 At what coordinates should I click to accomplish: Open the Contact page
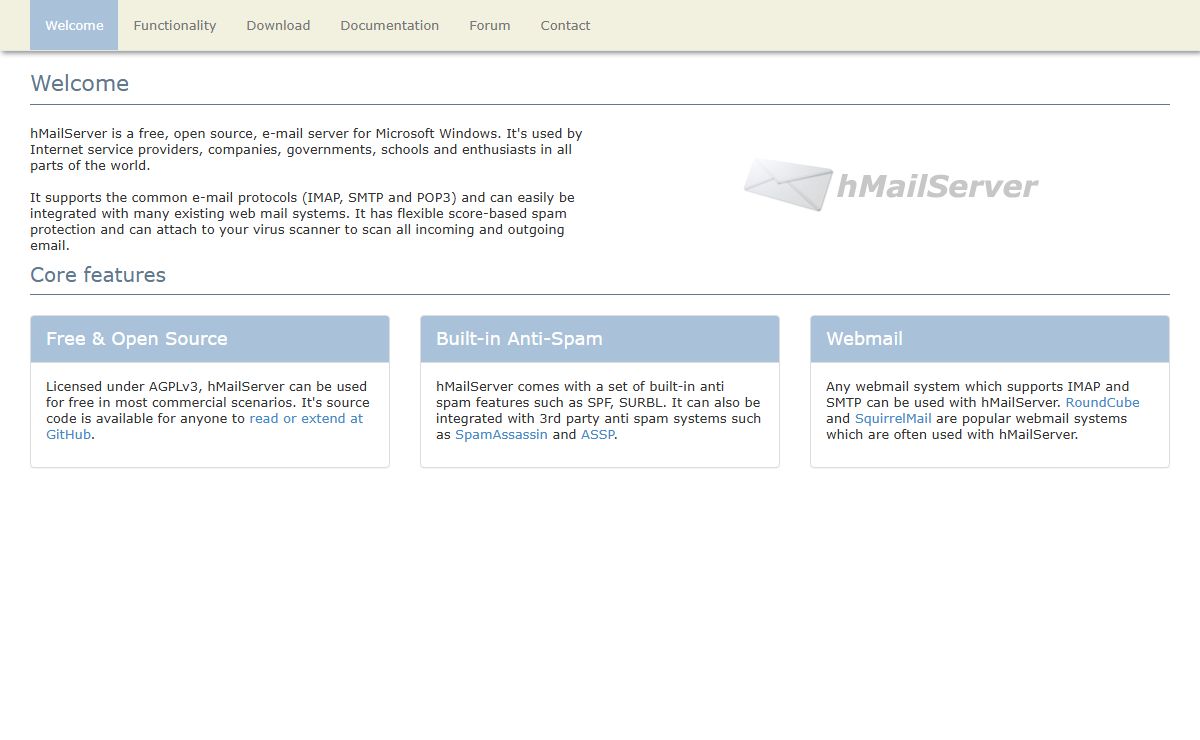click(x=565, y=25)
